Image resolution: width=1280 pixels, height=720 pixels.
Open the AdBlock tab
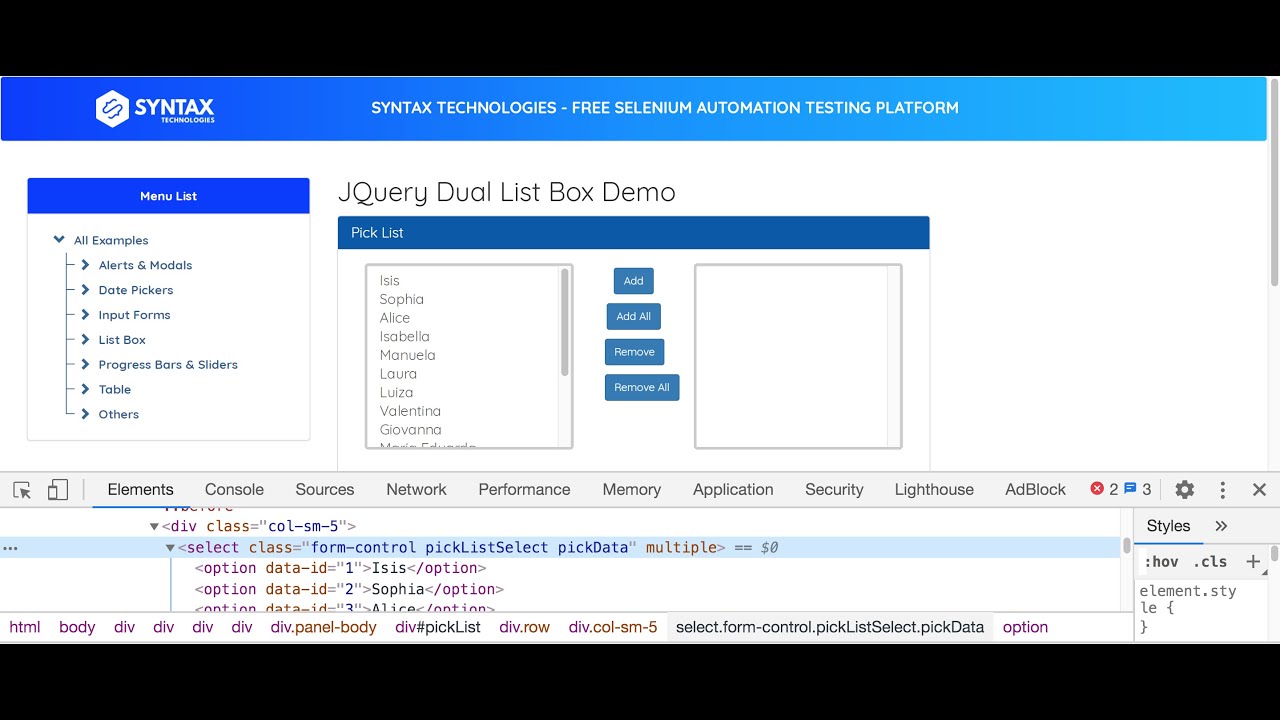[1035, 490]
